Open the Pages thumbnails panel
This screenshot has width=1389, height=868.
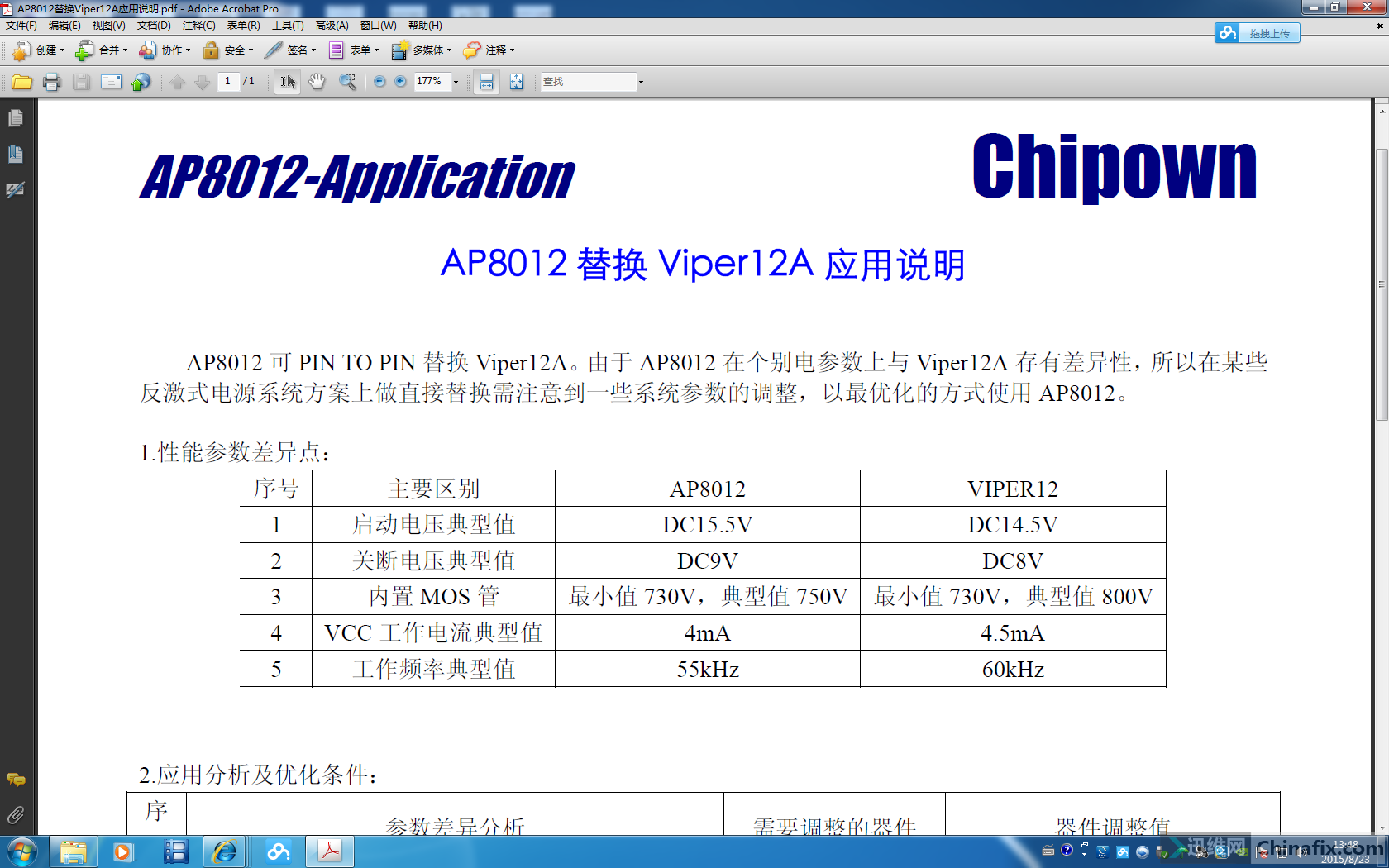coord(15,119)
